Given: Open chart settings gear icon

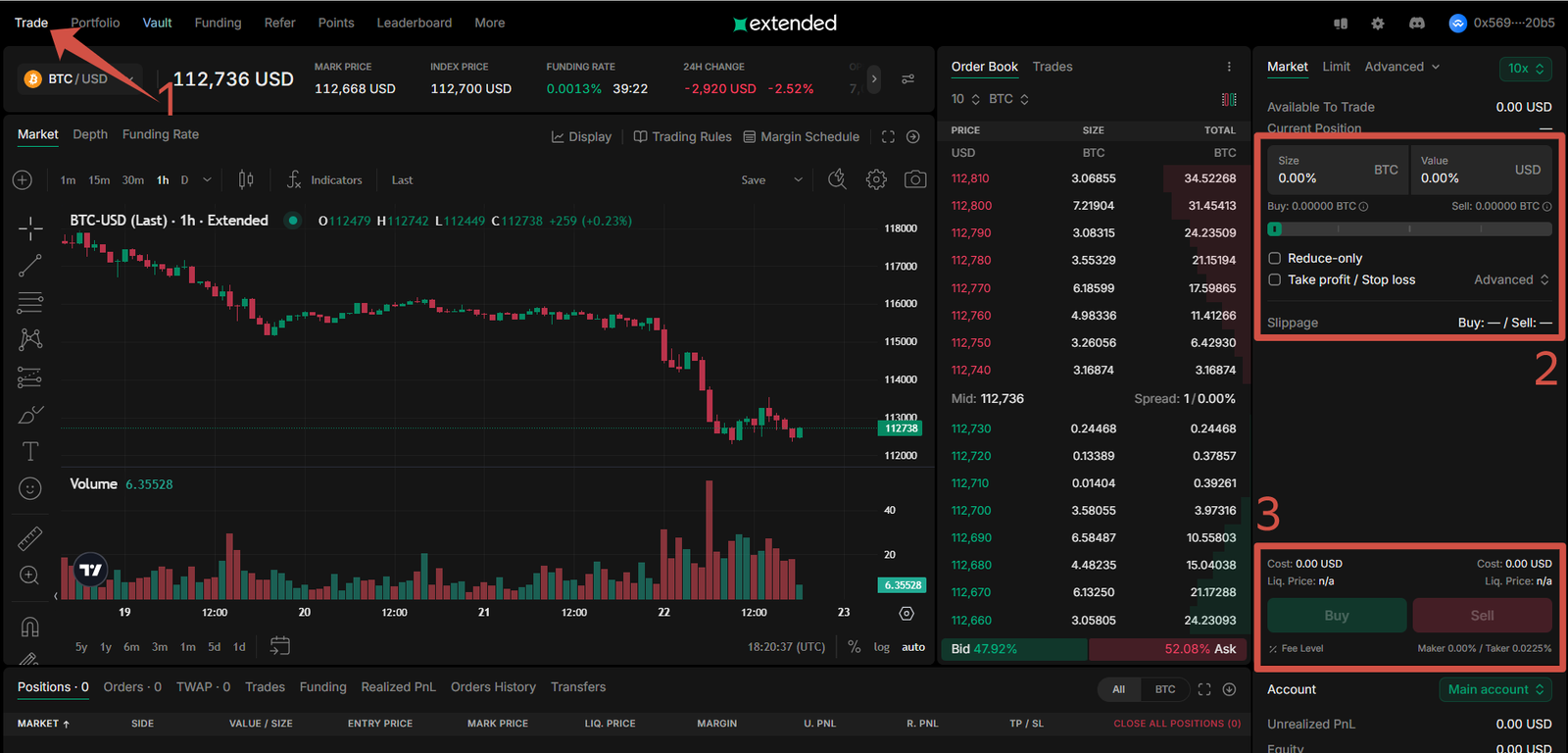Looking at the screenshot, I should pyautogui.click(x=876, y=179).
